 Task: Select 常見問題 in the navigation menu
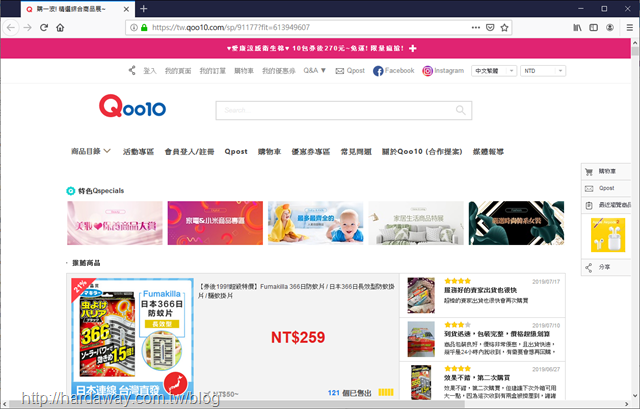pyautogui.click(x=356, y=151)
